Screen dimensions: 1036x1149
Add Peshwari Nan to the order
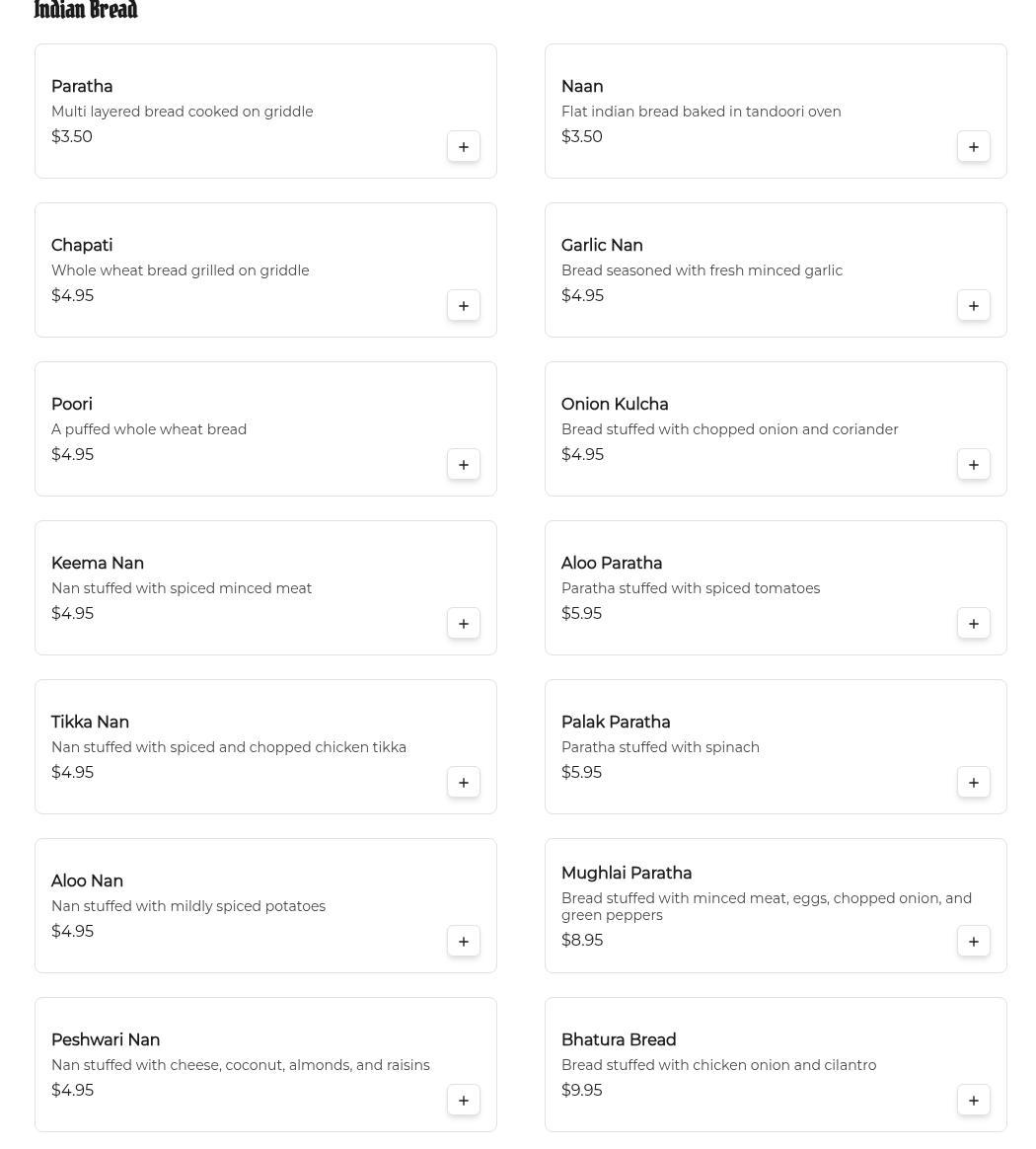[463, 1101]
